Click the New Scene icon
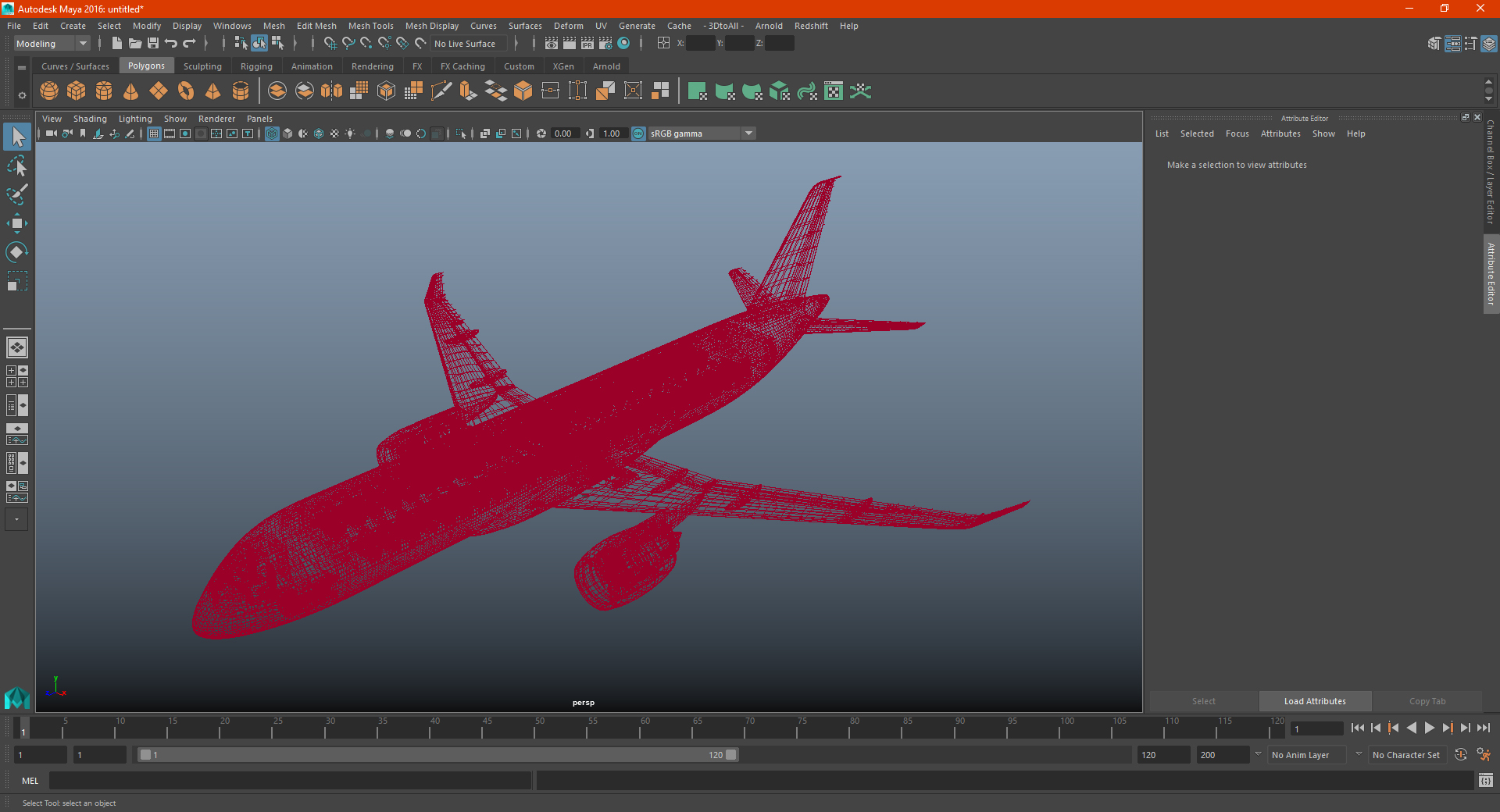Image resolution: width=1500 pixels, height=812 pixels. [117, 44]
